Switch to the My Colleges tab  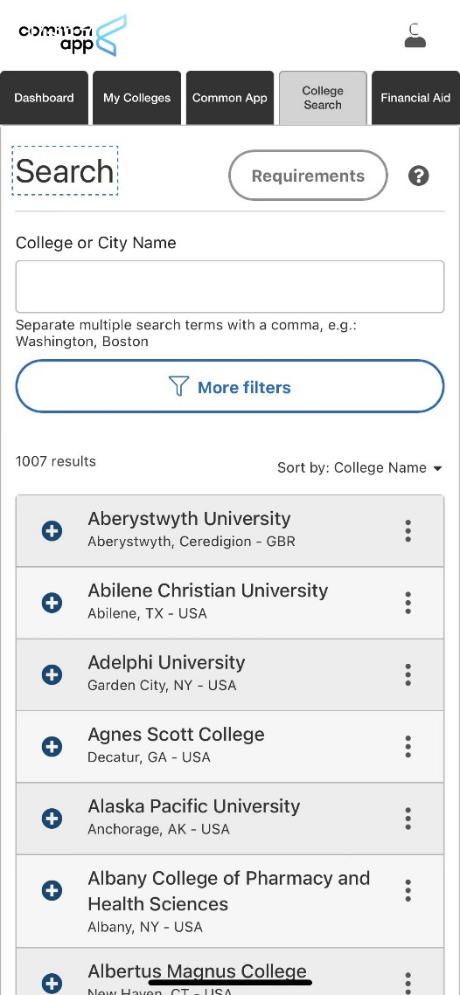click(x=137, y=98)
